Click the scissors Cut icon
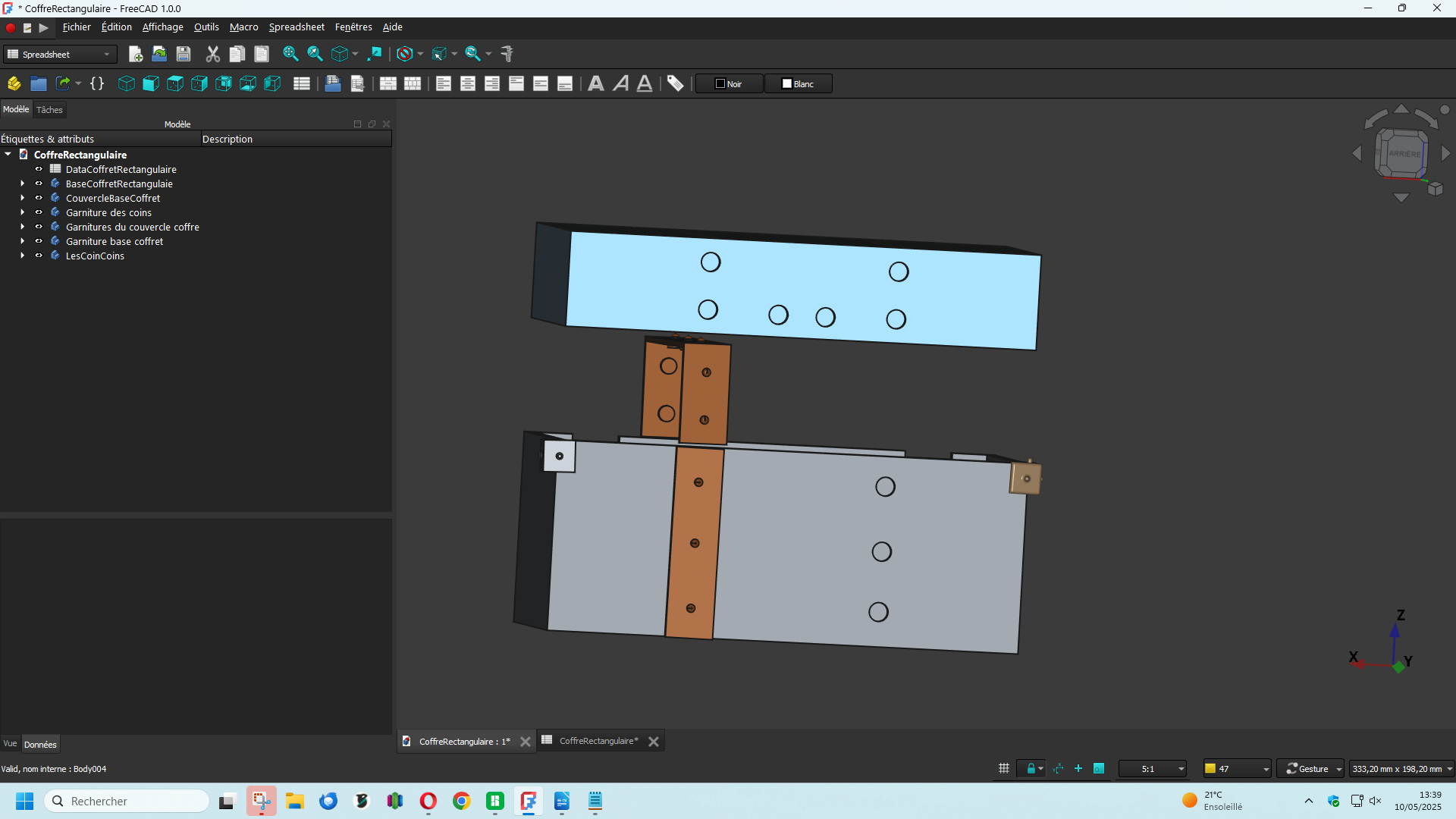The width and height of the screenshot is (1456, 819). pos(213,54)
